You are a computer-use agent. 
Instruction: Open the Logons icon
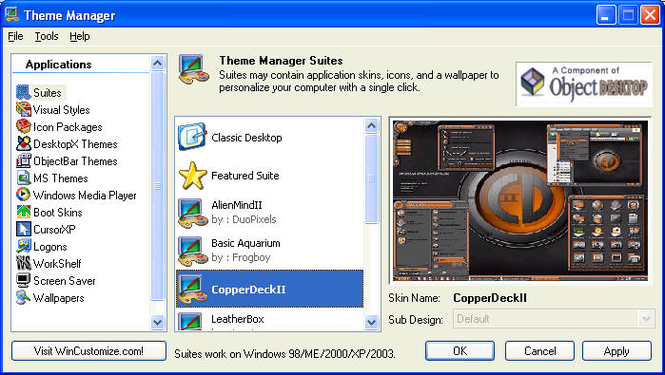[23, 246]
